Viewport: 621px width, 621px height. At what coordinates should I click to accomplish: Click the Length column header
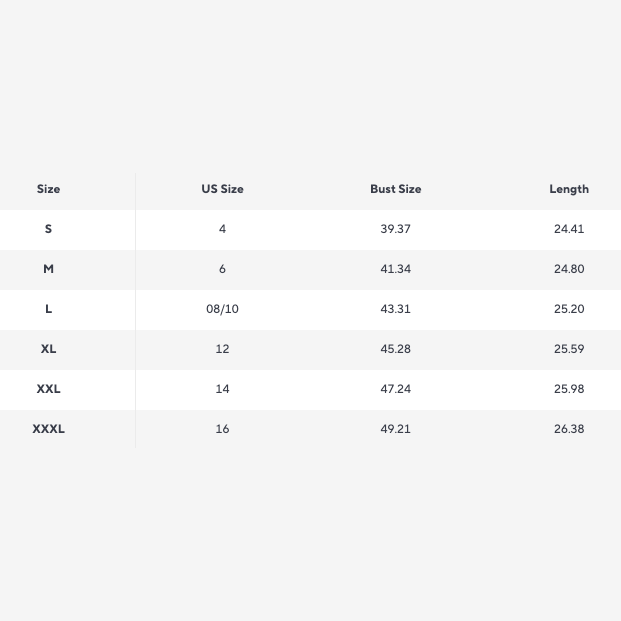[x=568, y=189]
